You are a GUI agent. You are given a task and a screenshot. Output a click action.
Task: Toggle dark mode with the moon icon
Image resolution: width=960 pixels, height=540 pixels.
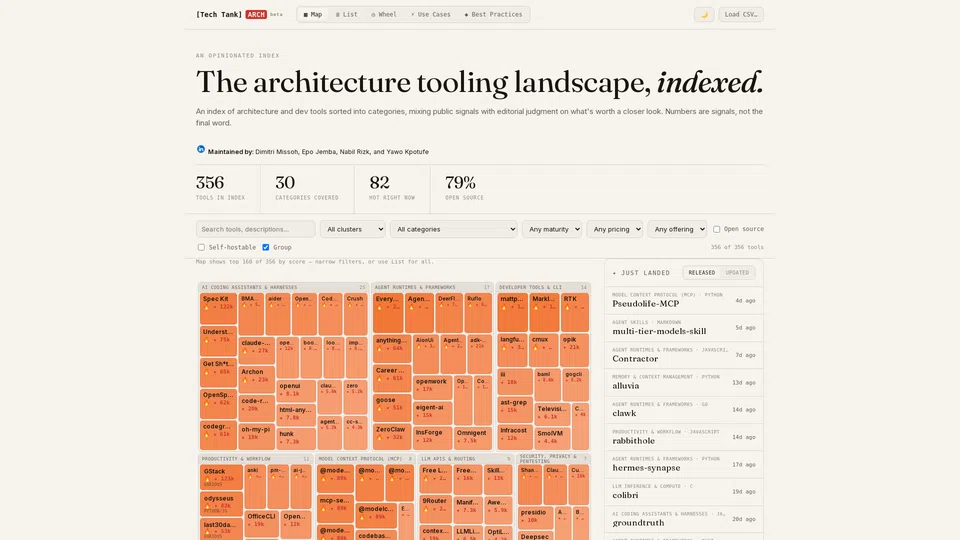pos(704,14)
